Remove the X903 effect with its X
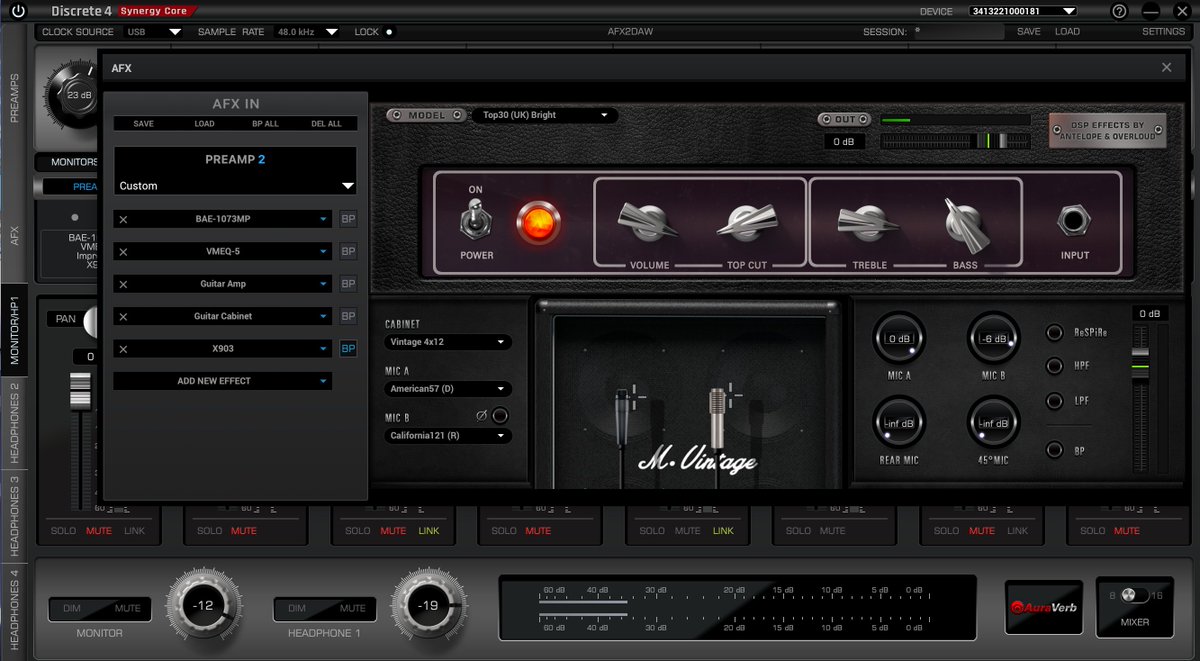Image resolution: width=1200 pixels, height=661 pixels. (x=123, y=349)
